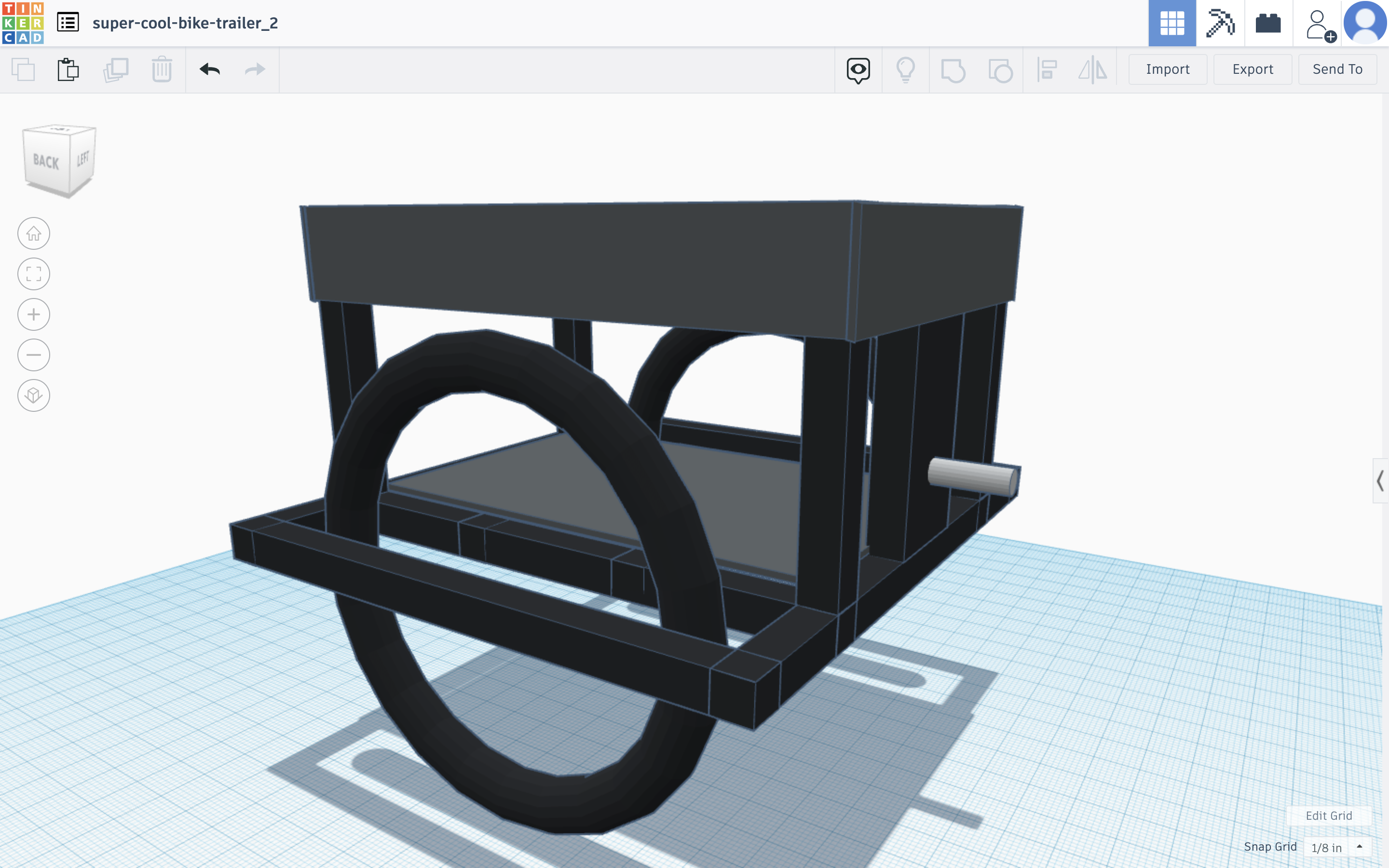This screenshot has width=1389, height=868.
Task: Select fit all objects to view
Action: pyautogui.click(x=33, y=273)
